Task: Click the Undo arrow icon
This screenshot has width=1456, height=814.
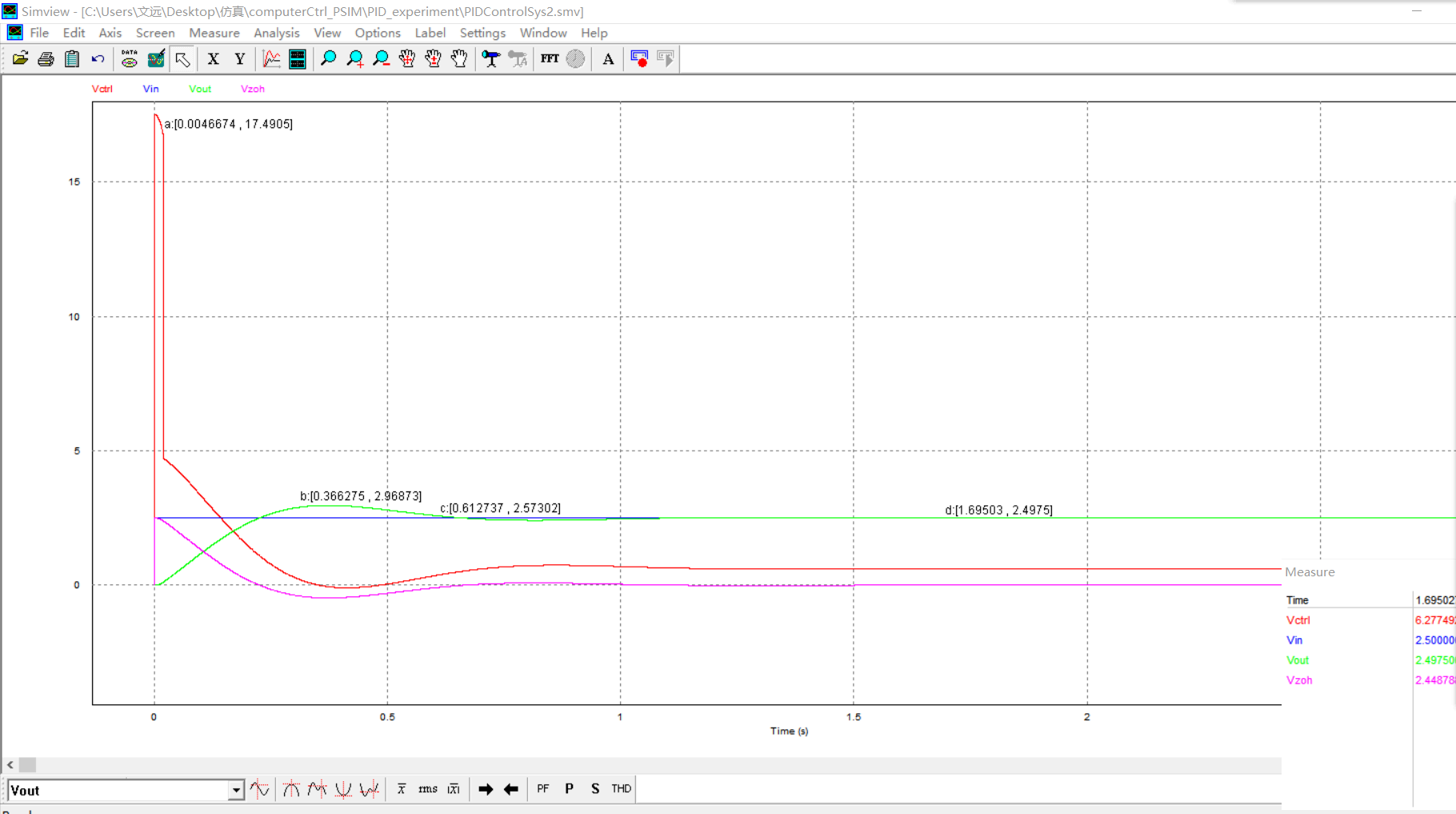Action: (x=98, y=58)
